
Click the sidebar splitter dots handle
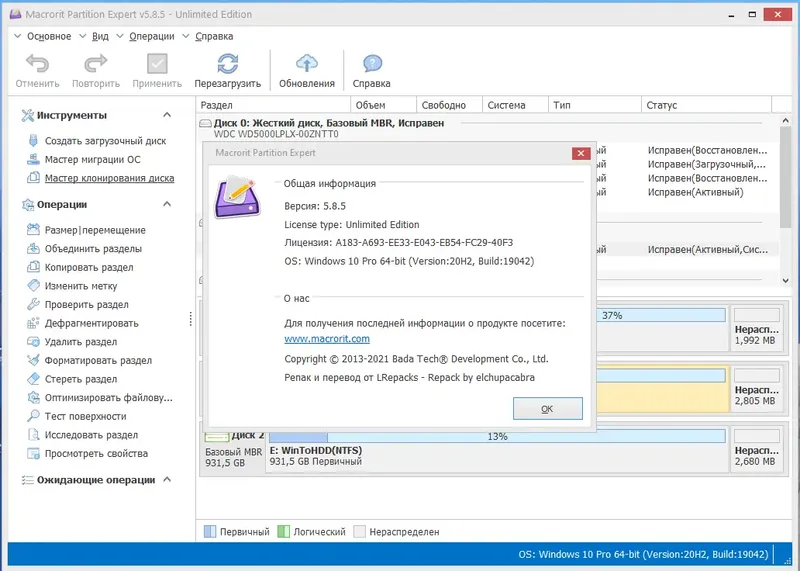(x=191, y=319)
